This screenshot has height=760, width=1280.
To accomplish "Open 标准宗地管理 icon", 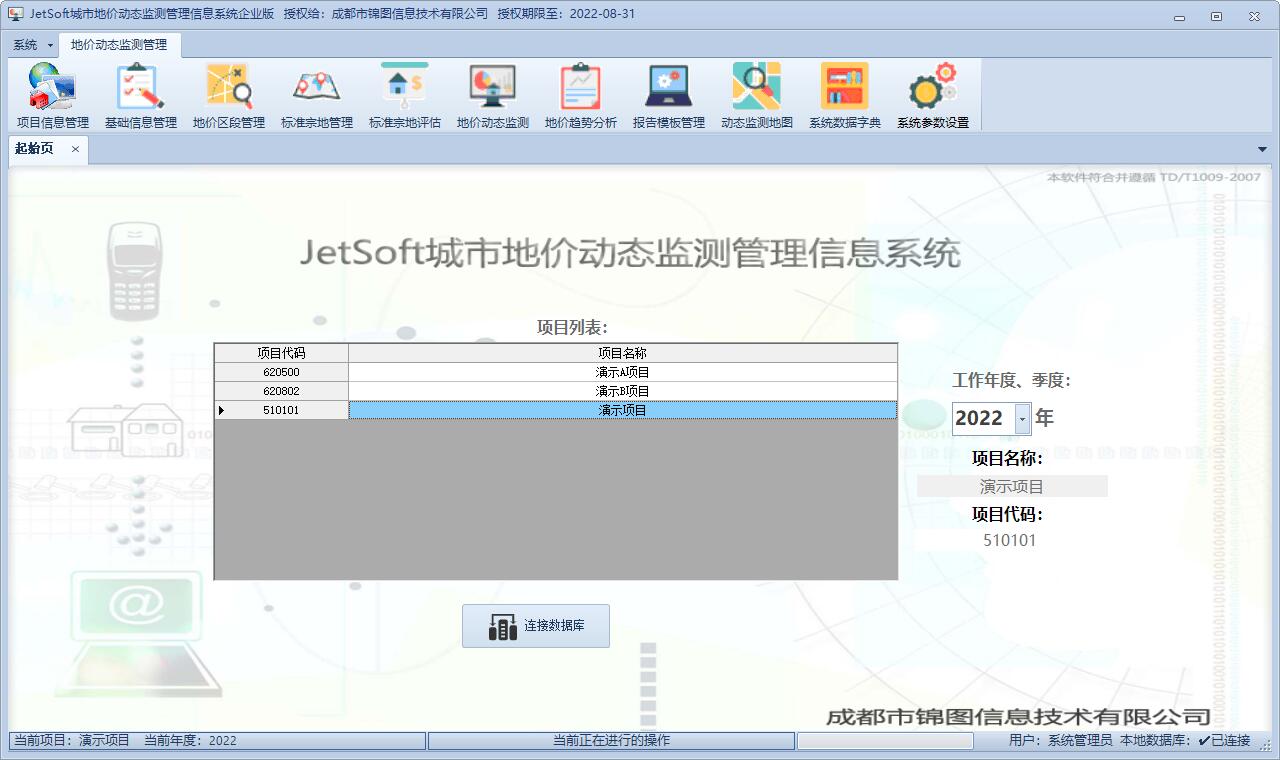I will [316, 96].
